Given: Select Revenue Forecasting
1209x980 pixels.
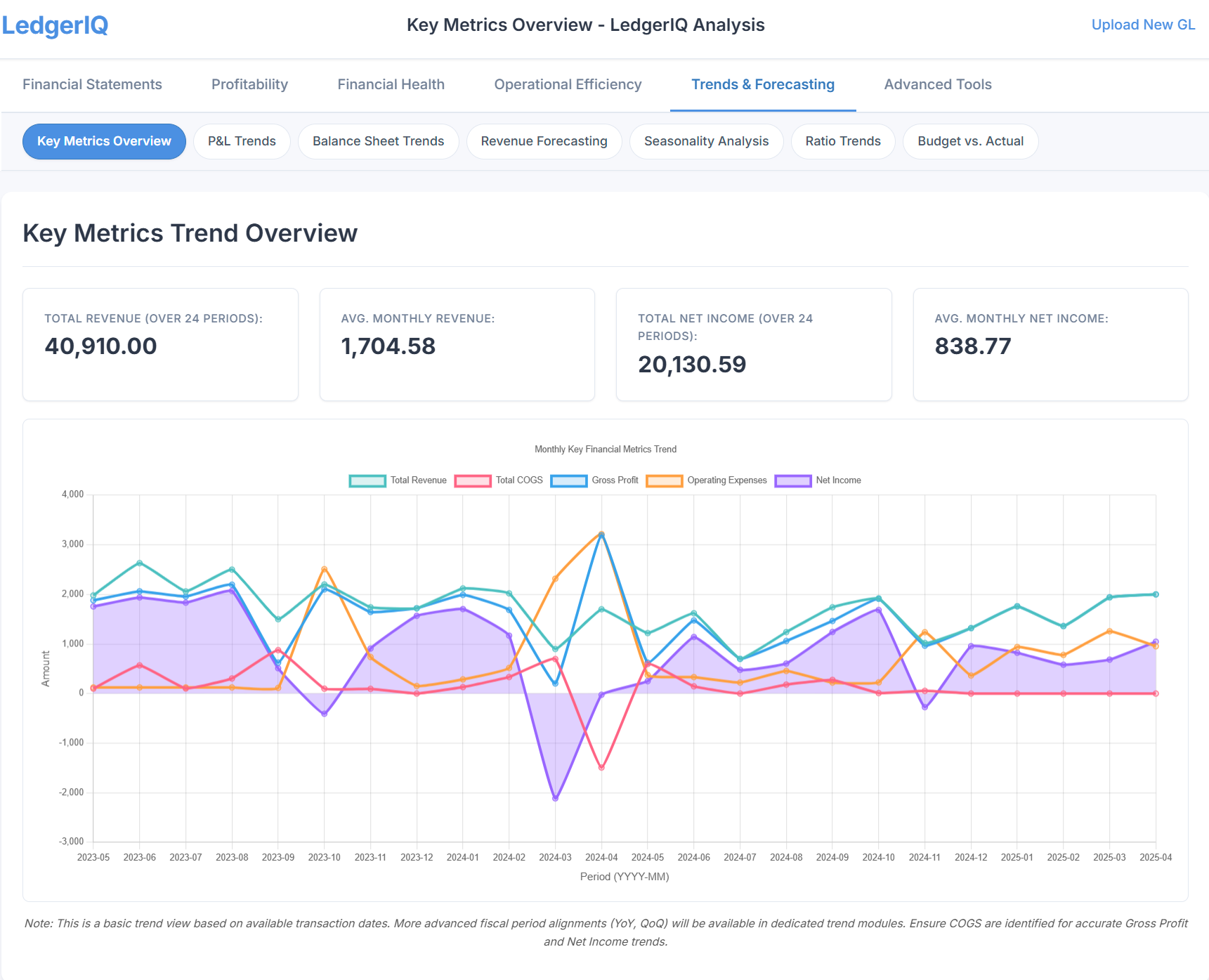Looking at the screenshot, I should (x=544, y=141).
